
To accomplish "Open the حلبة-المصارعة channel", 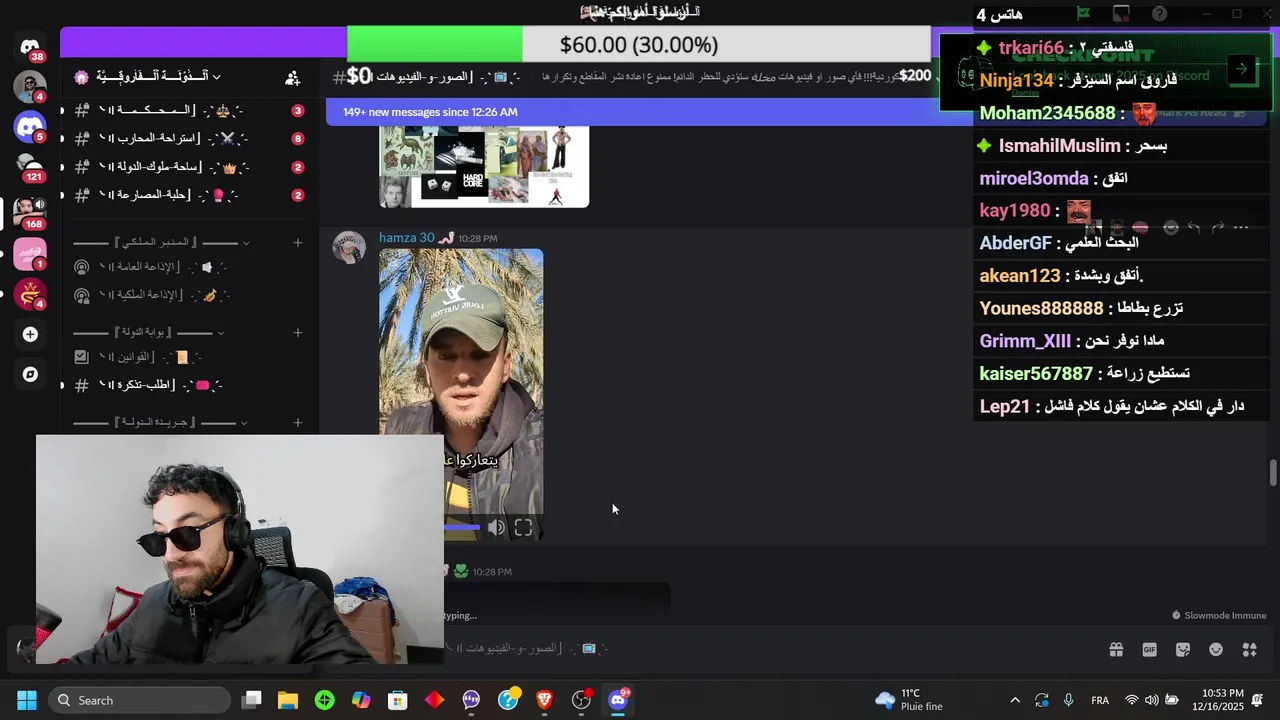I will pos(188,195).
